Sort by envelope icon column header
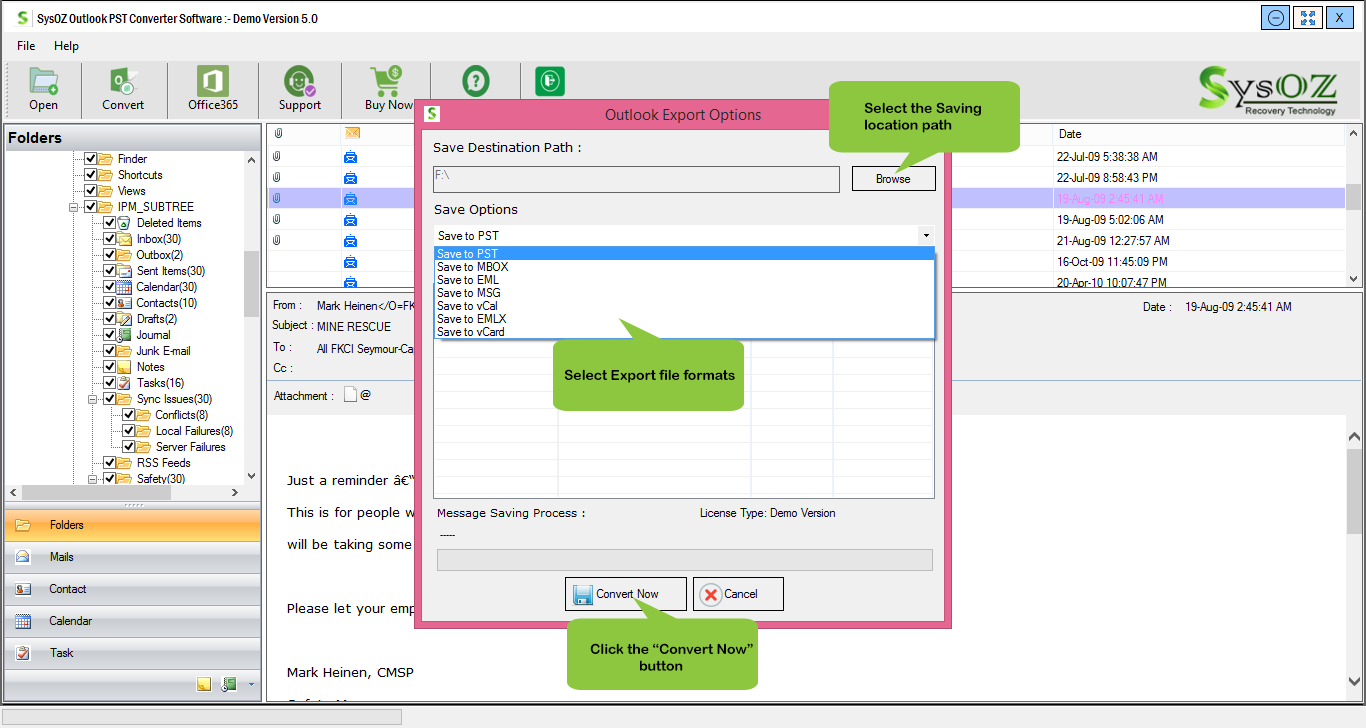Image resolution: width=1366 pixels, height=728 pixels. [352, 133]
